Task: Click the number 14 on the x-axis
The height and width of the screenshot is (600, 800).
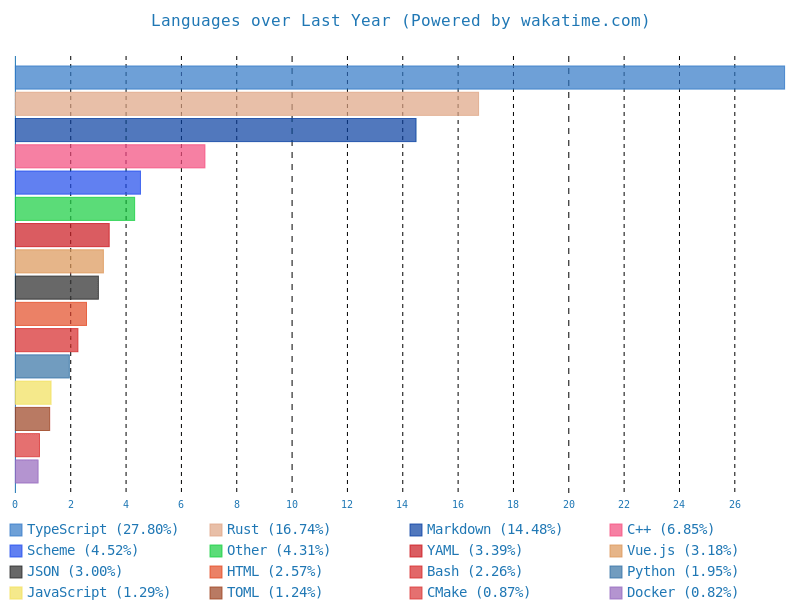Action: coord(404,503)
